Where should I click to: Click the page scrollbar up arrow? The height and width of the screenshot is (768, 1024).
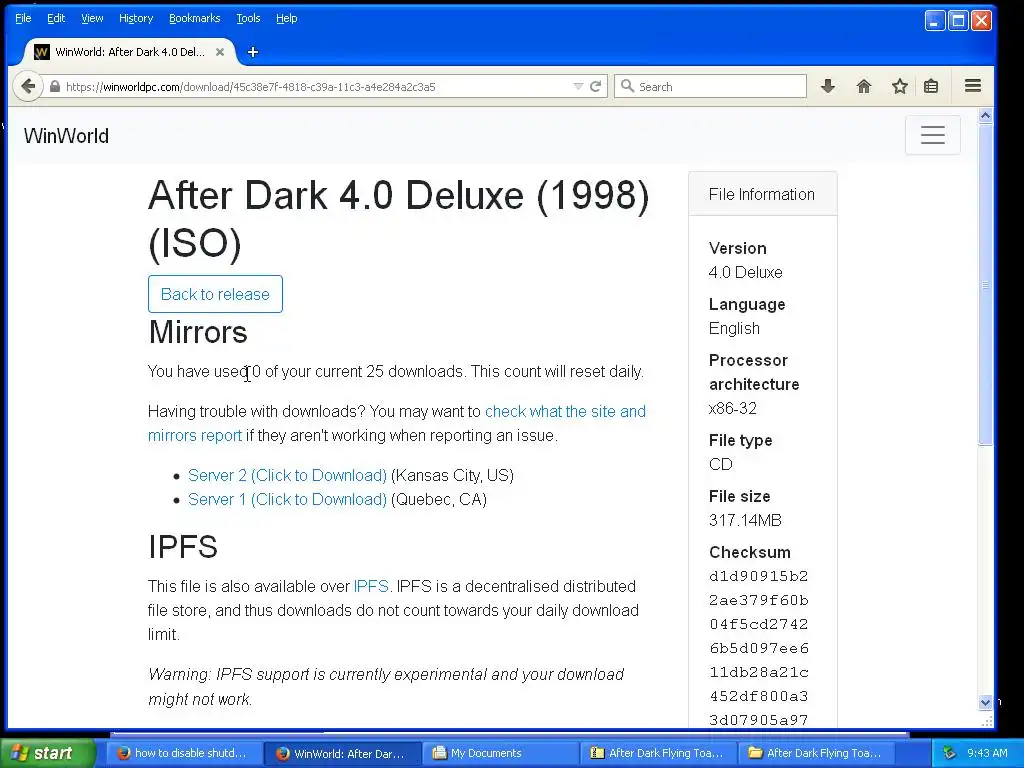click(985, 116)
